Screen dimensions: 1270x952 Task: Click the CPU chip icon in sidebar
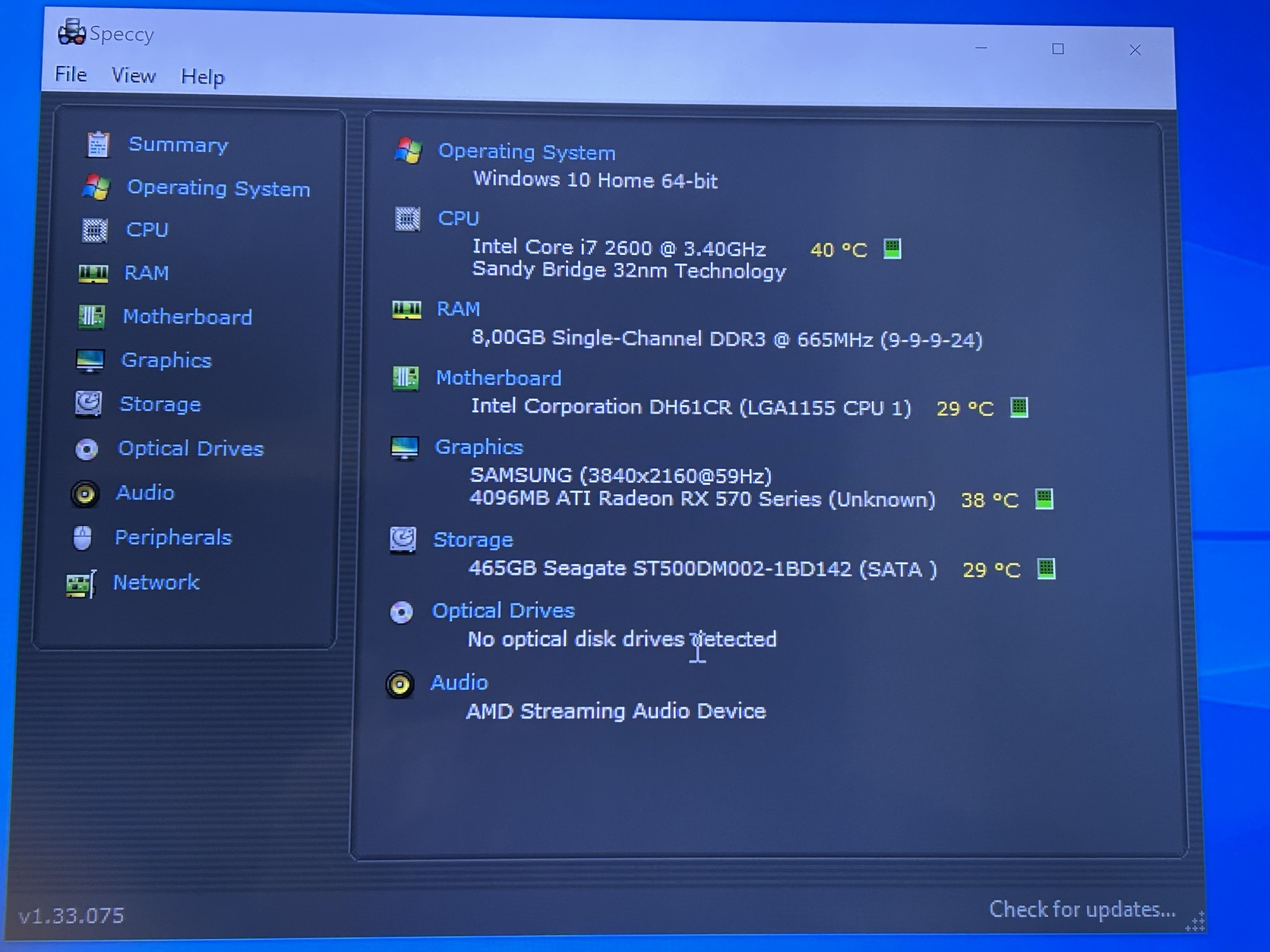point(95,229)
